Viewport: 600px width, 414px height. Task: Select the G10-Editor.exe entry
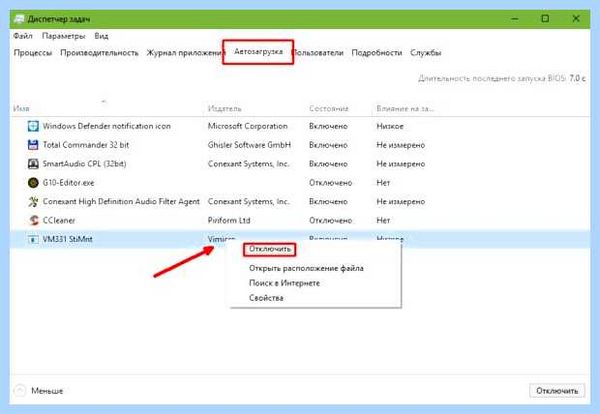[x=68, y=183]
